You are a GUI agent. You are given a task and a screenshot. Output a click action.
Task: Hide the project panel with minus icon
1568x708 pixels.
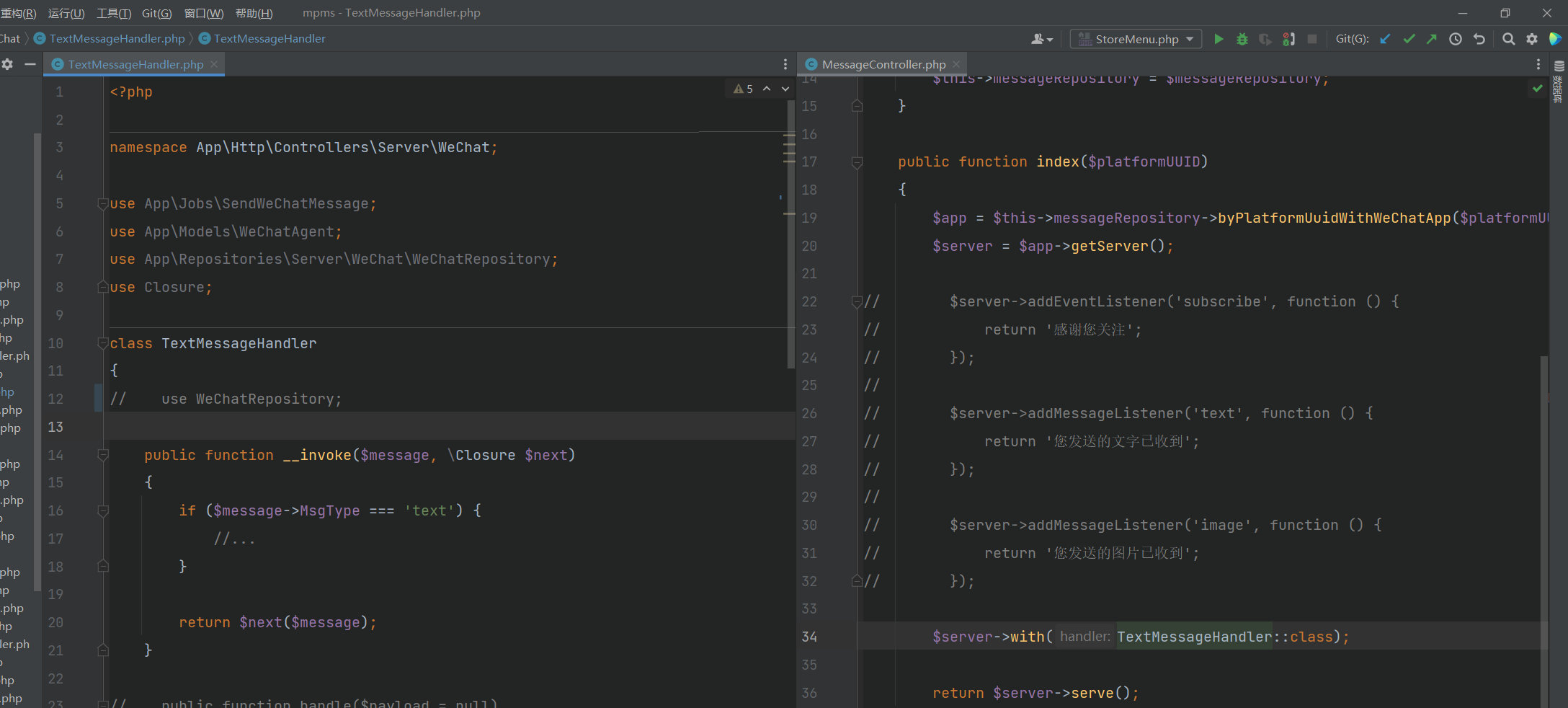pyautogui.click(x=30, y=64)
